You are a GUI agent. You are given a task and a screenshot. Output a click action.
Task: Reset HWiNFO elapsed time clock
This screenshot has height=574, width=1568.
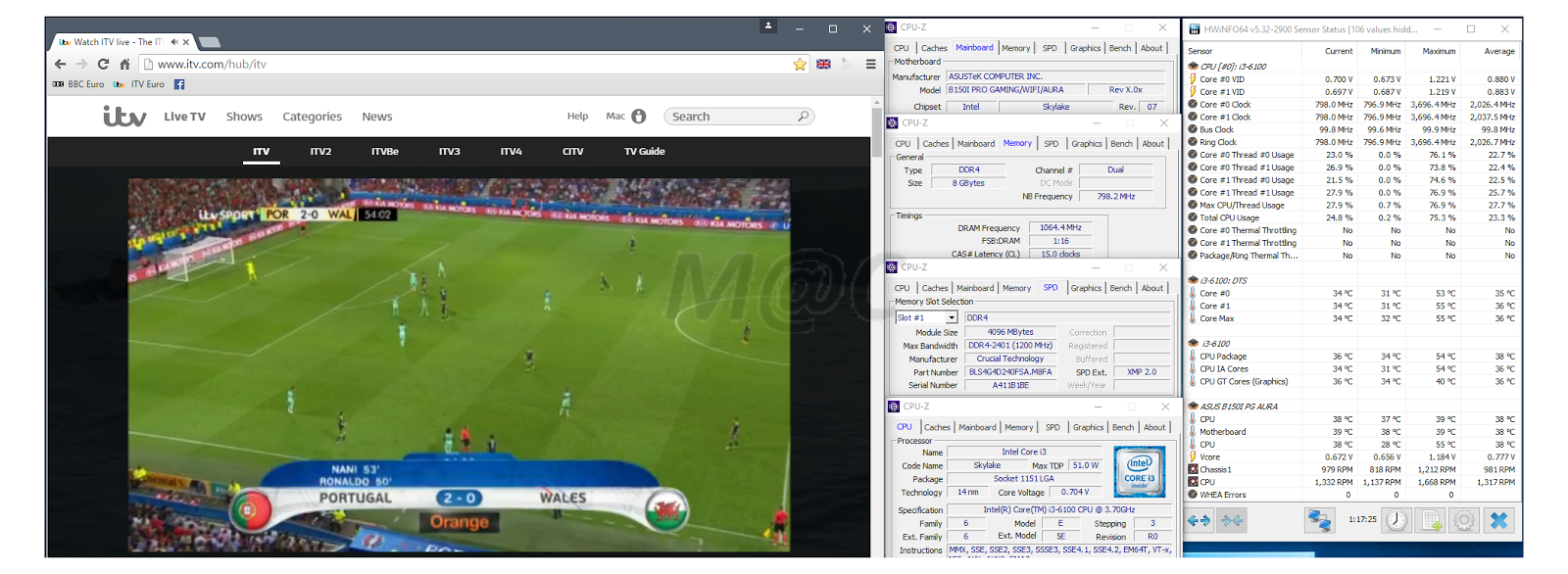pos(1396,521)
